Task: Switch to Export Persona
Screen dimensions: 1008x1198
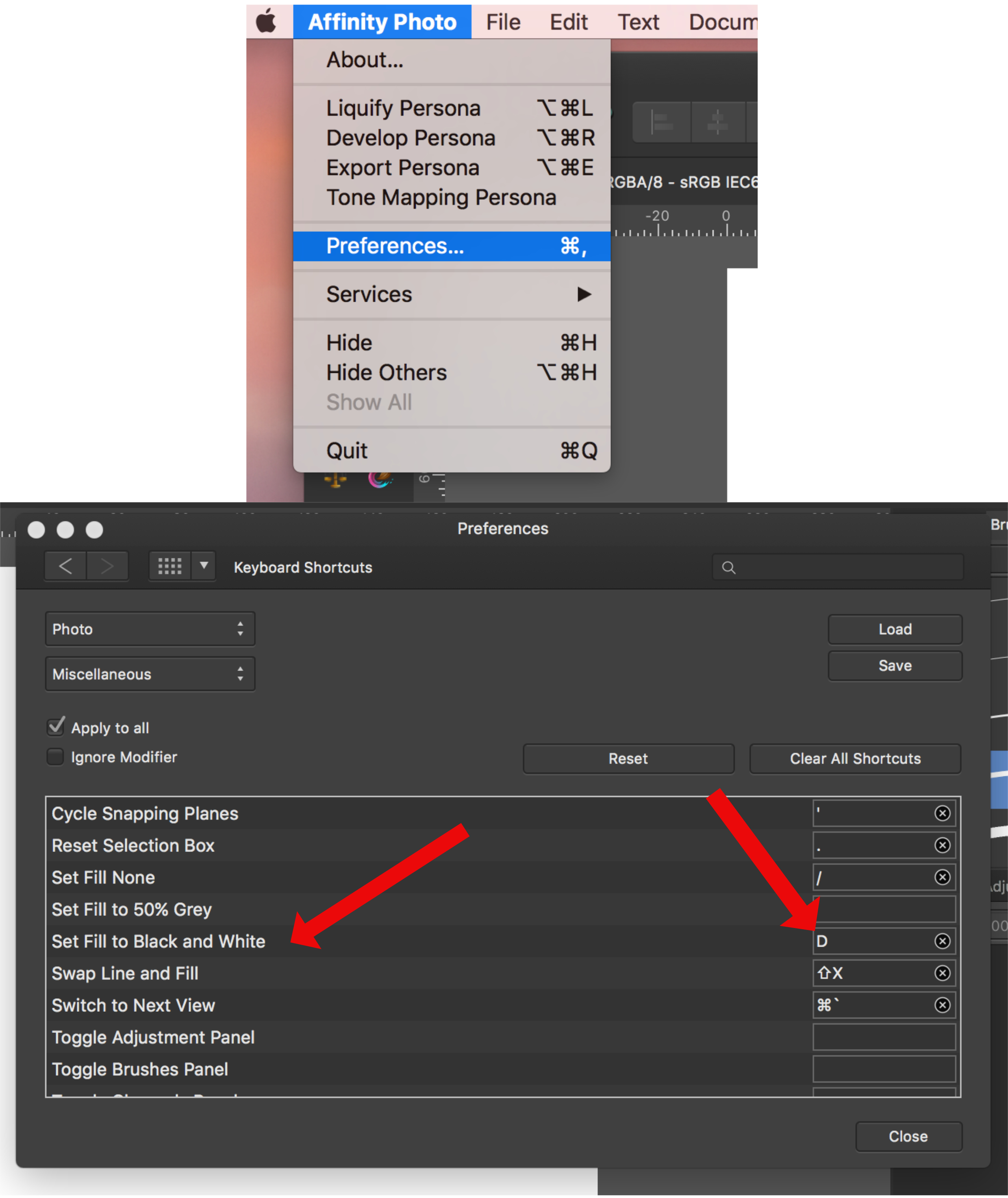Action: (x=452, y=168)
